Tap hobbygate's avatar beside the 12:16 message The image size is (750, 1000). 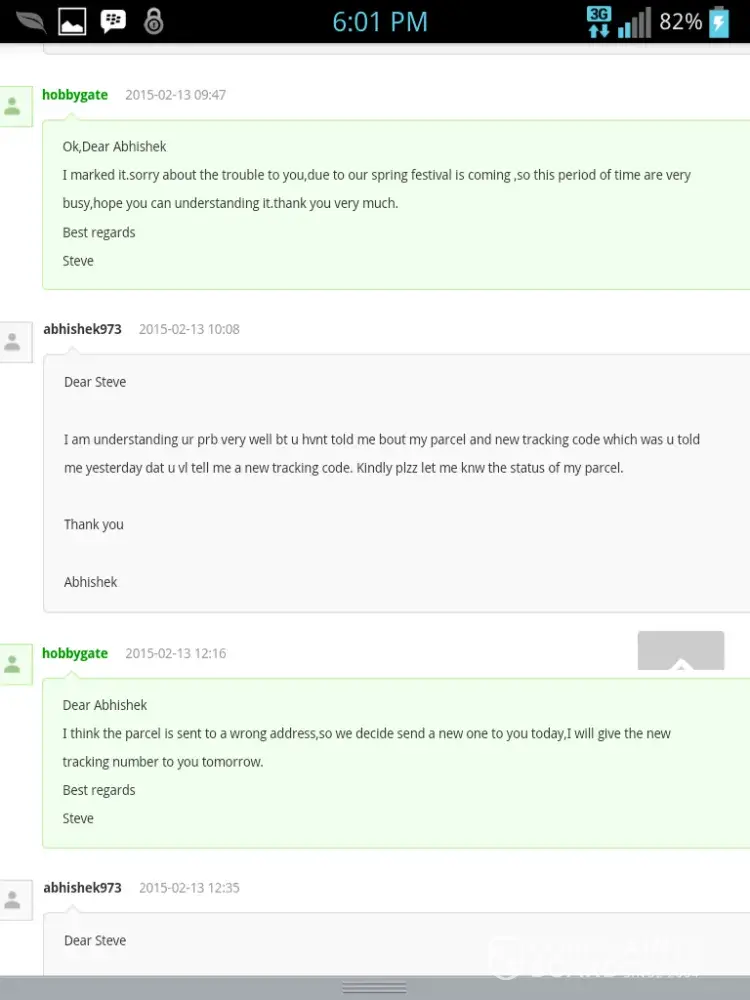tap(14, 664)
